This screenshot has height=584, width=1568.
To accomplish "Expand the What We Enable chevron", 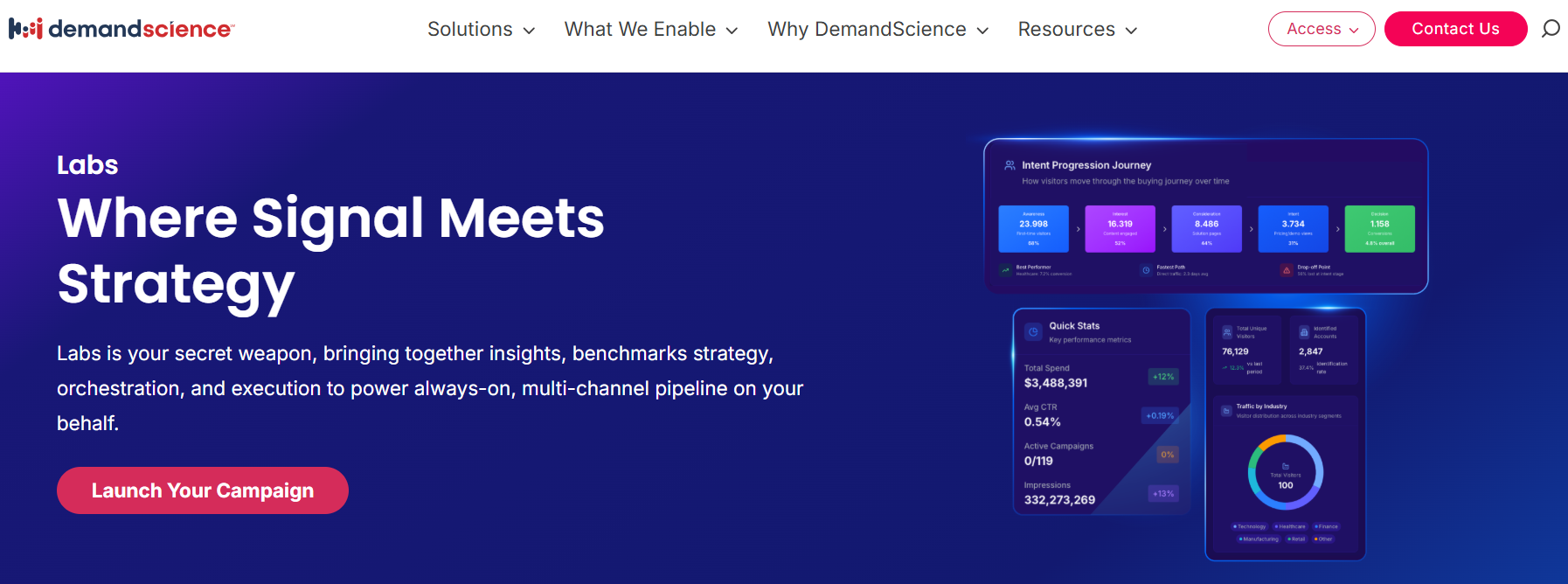I will coord(732,31).
